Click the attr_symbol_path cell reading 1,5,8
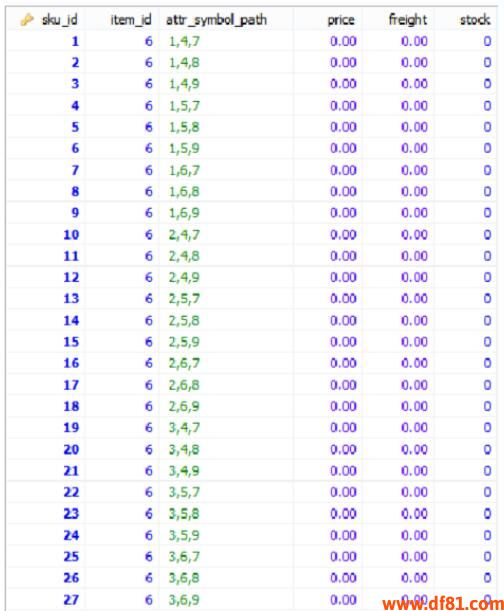This screenshot has height=611, width=504. (x=184, y=127)
